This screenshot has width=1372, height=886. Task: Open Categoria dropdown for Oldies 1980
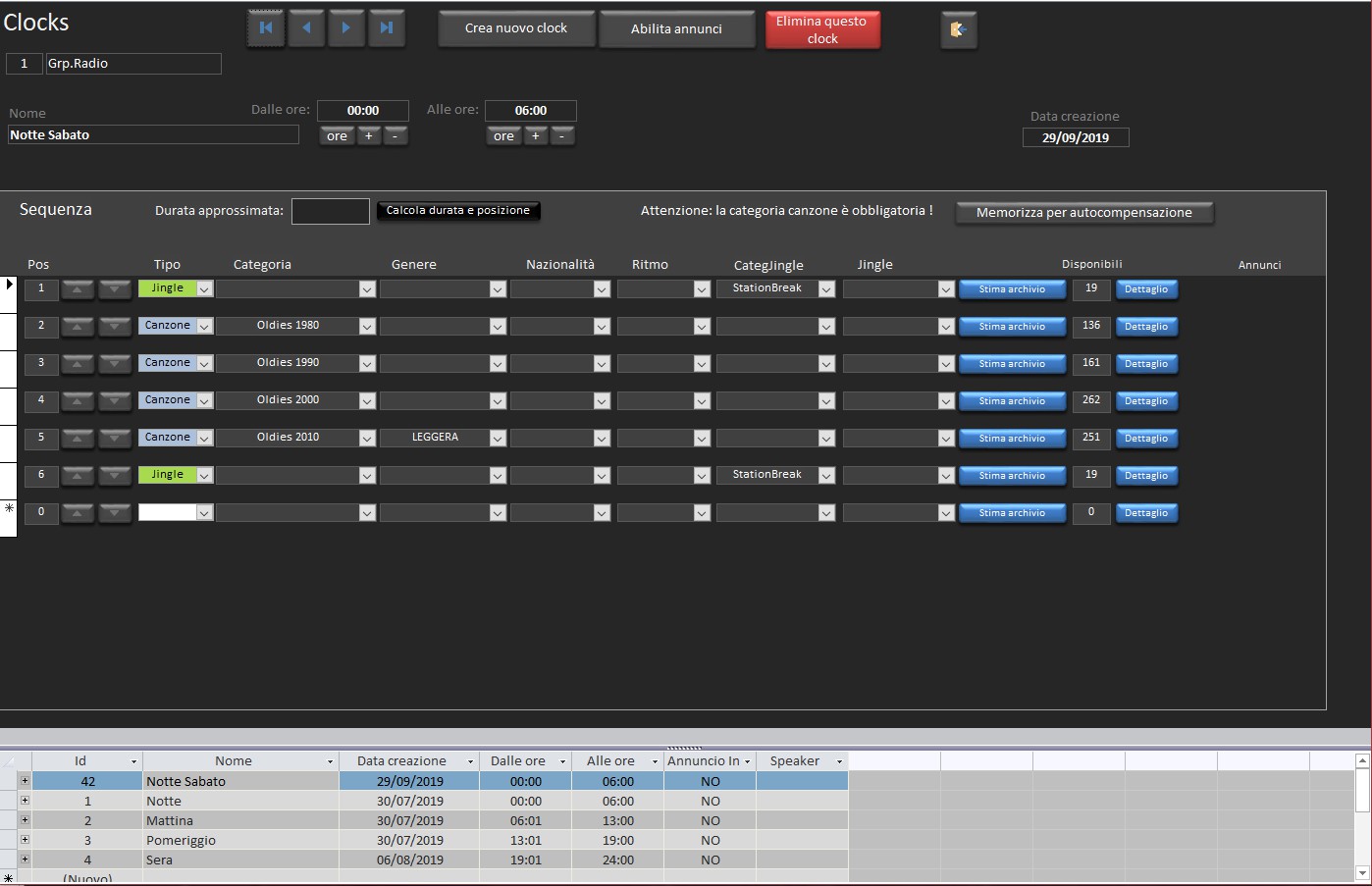click(367, 326)
